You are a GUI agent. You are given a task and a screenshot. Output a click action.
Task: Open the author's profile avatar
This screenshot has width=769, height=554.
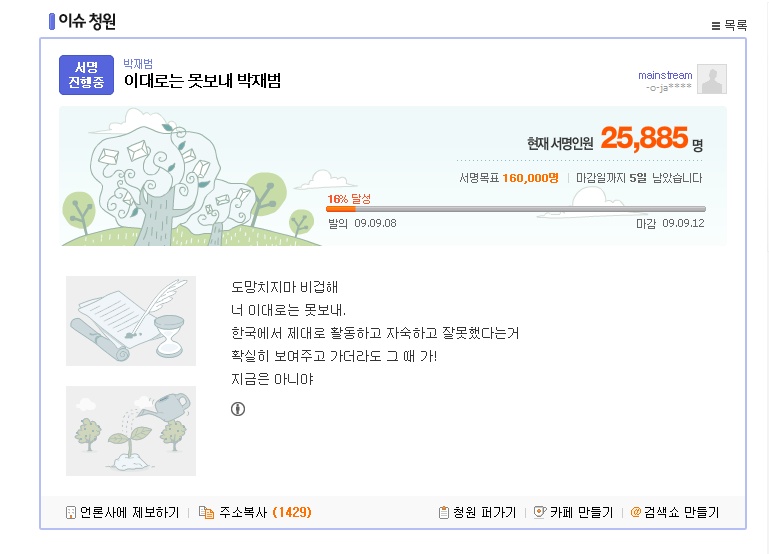(711, 79)
